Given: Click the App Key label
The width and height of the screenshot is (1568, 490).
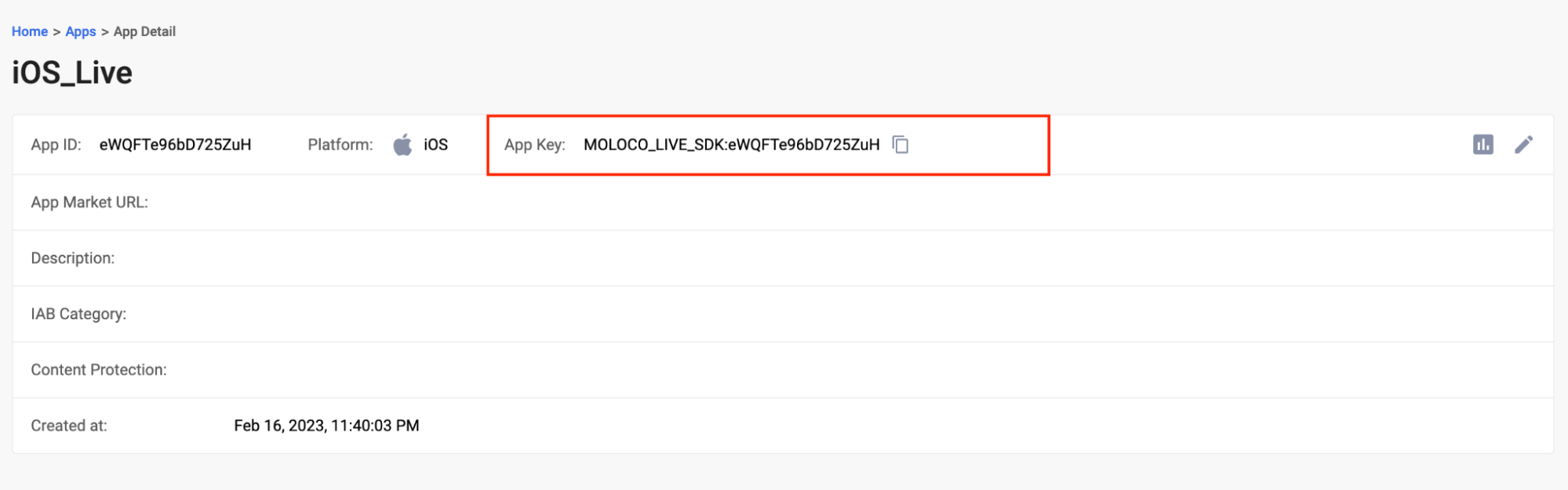Looking at the screenshot, I should (x=535, y=144).
